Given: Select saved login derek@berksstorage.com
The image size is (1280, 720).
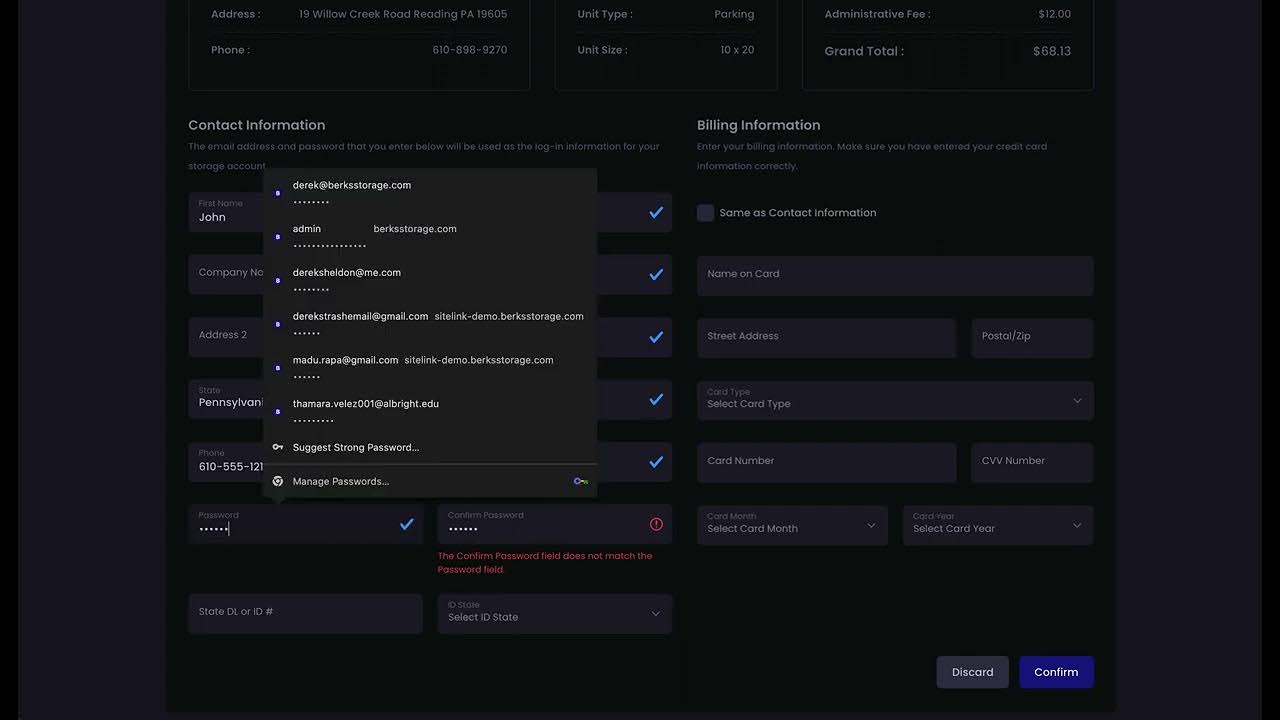Looking at the screenshot, I should 430,192.
